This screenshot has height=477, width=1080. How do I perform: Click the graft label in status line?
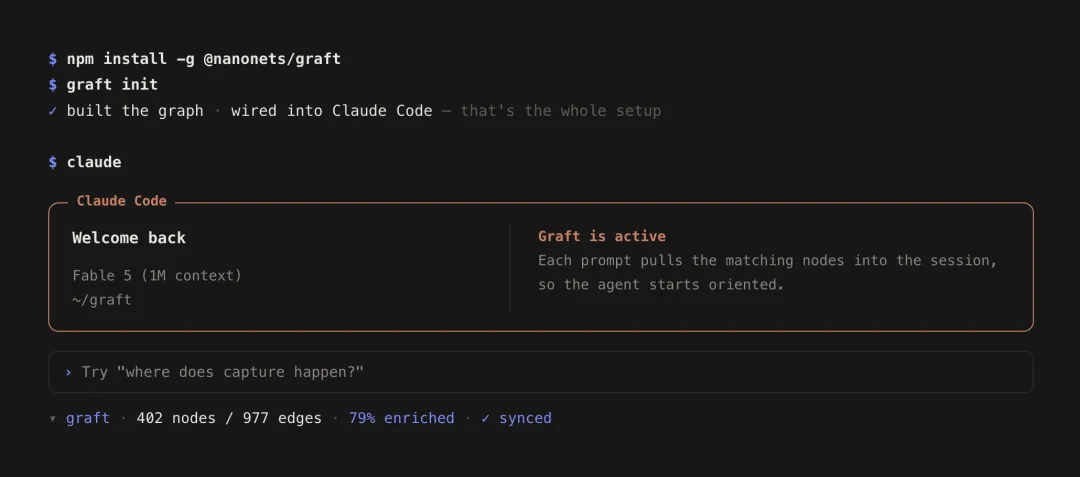(87, 418)
